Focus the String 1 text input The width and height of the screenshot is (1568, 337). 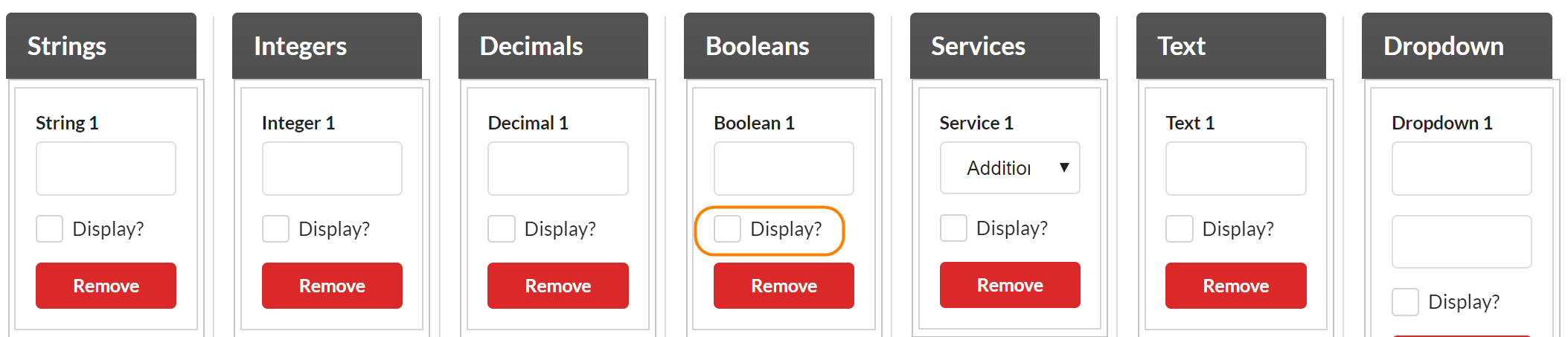tap(106, 169)
